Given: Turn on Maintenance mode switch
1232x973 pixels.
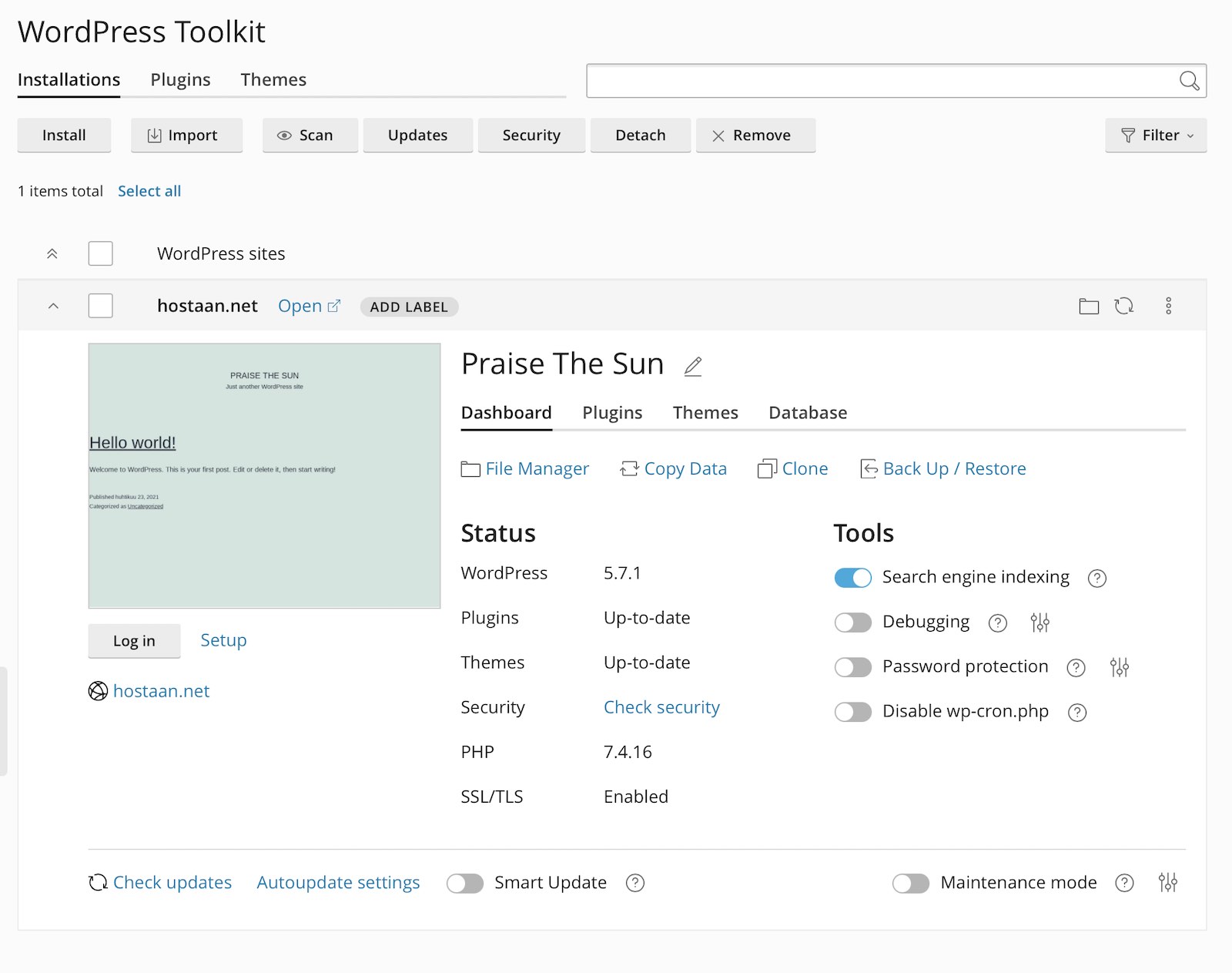Looking at the screenshot, I should coord(911,883).
